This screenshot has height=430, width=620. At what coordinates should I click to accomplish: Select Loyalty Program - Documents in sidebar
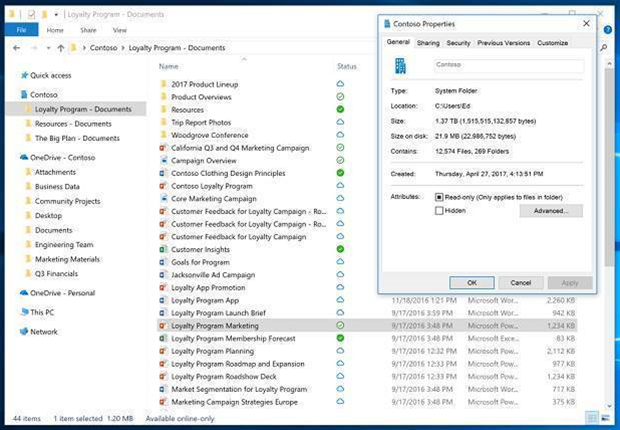point(76,109)
